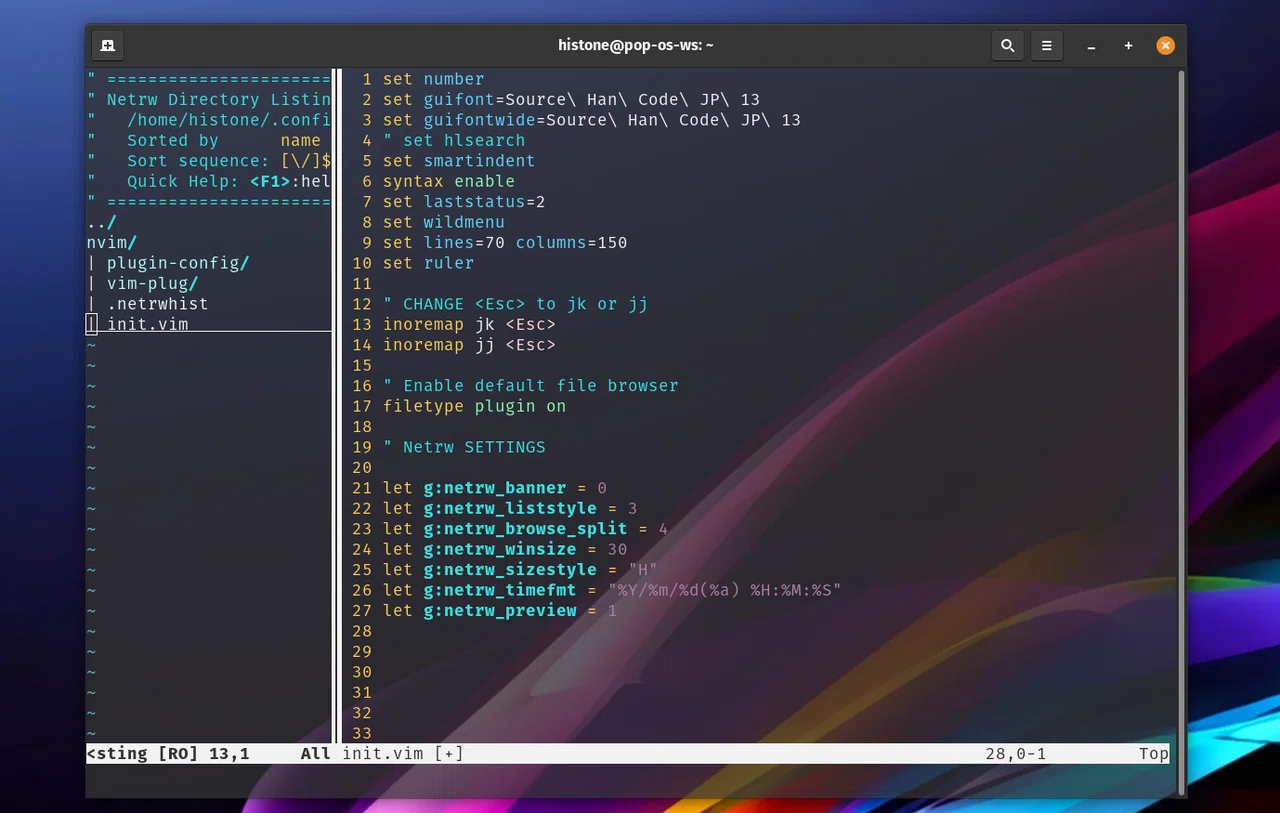This screenshot has width=1280, height=813.
Task: Click the 'set guifont' line
Action: pyautogui.click(x=571, y=100)
